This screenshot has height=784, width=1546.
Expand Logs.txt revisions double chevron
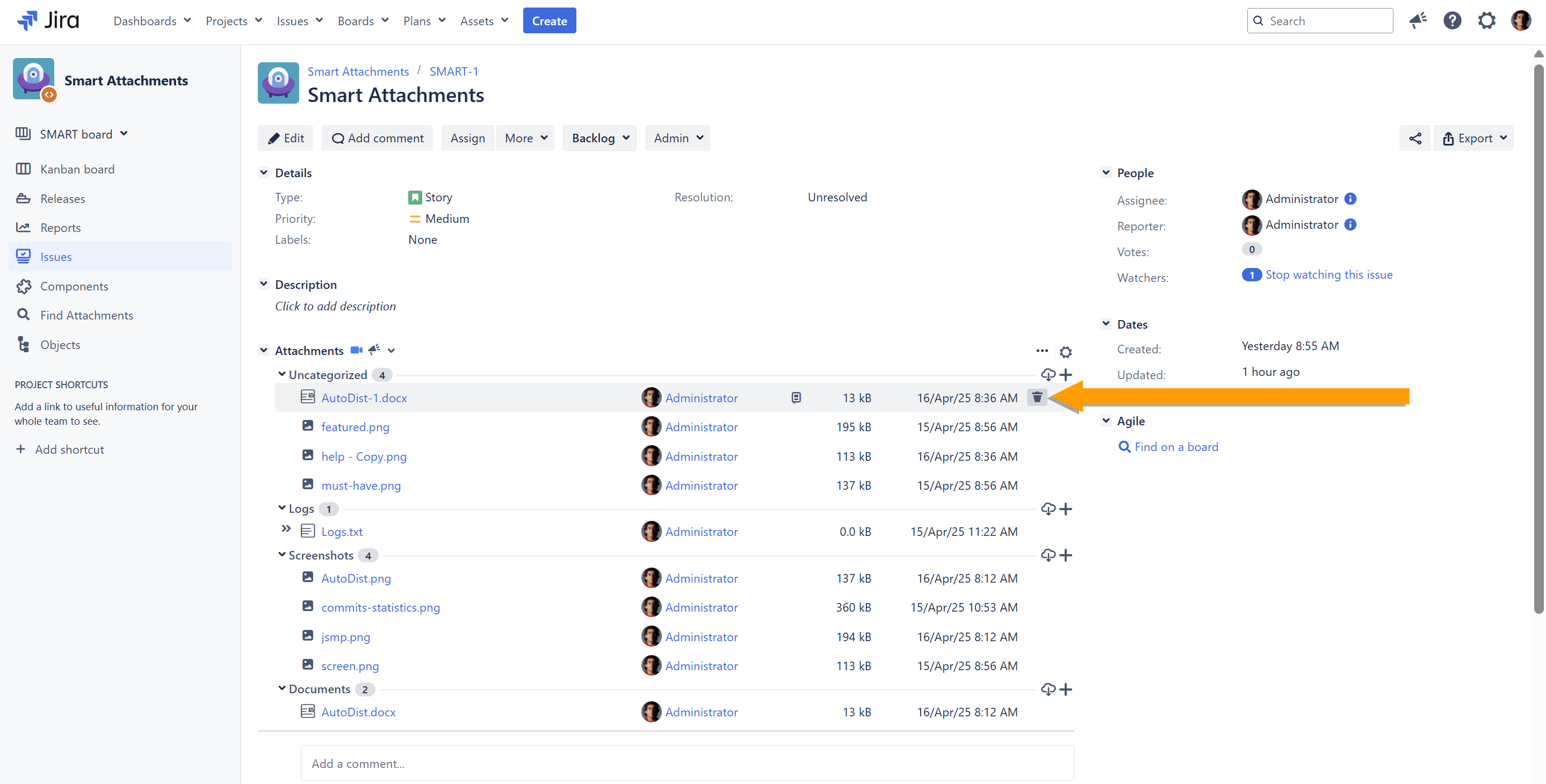tap(286, 529)
